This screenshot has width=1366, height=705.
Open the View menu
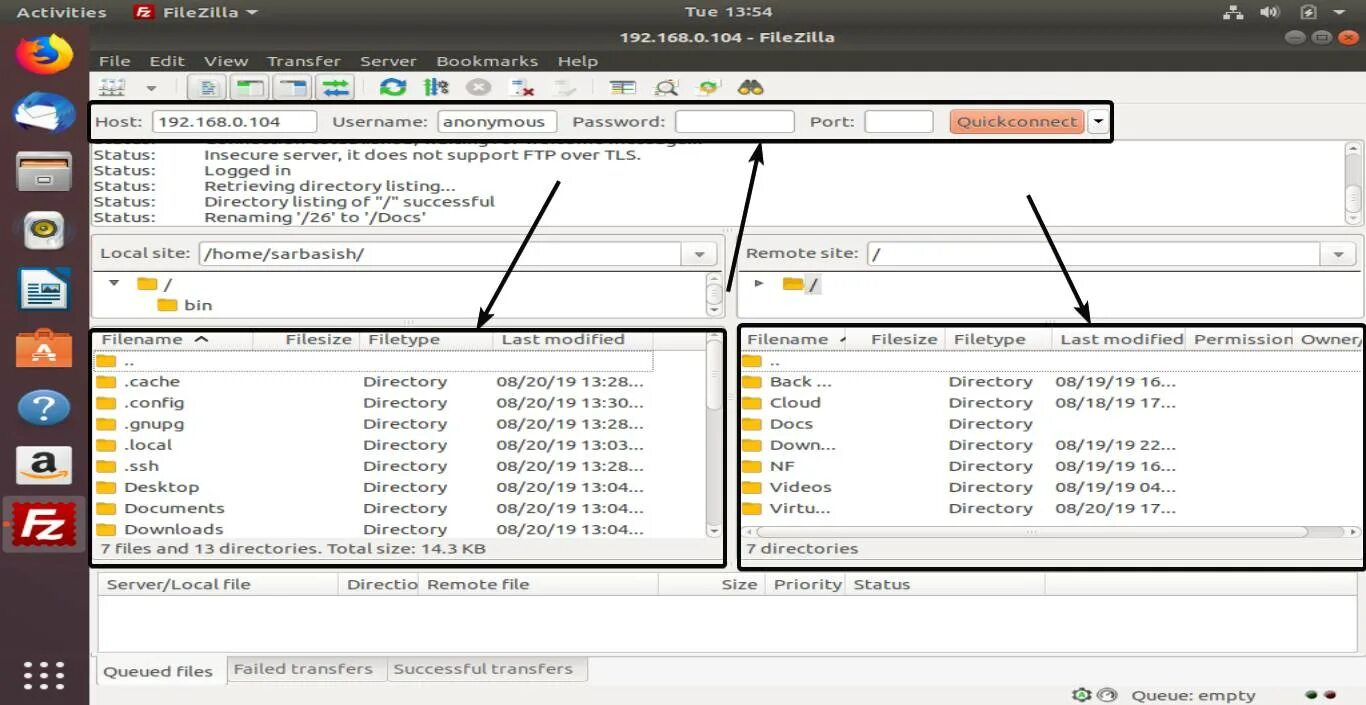[x=226, y=61]
